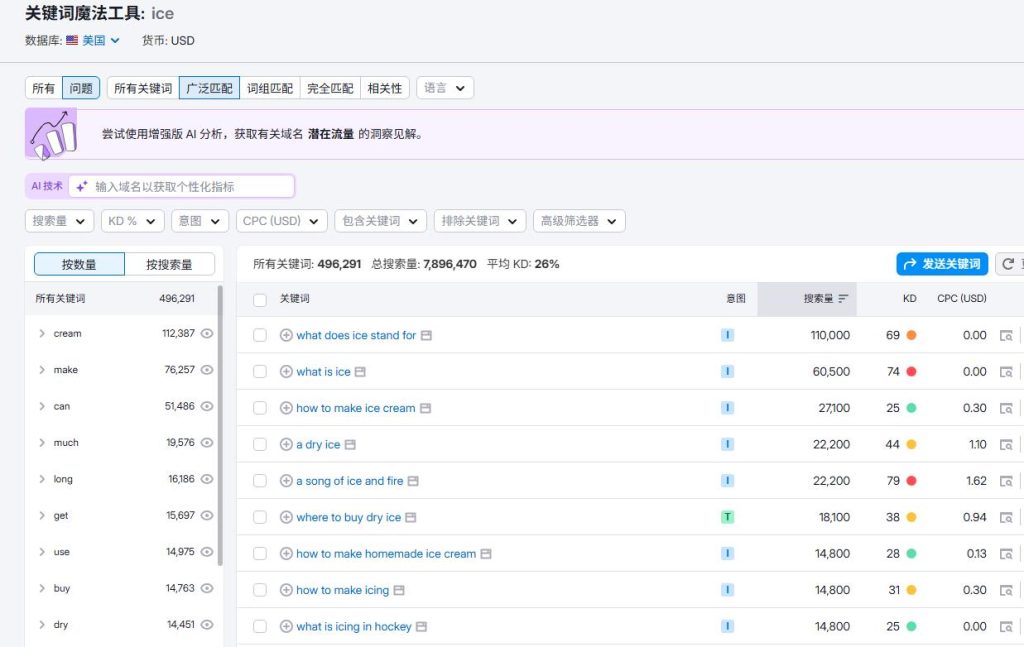Click the plus icon beside 'what is ice'
1024x647 pixels.
(286, 372)
